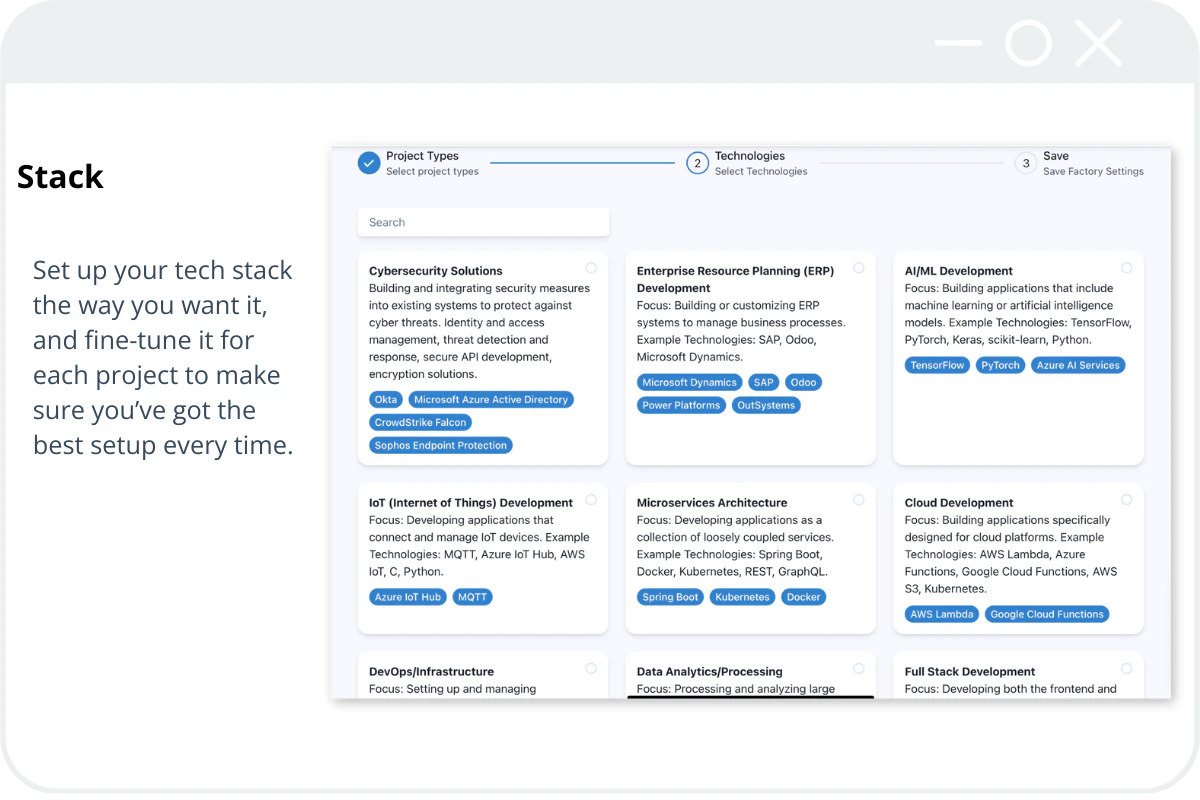Check the AI/ML Development card
The image size is (1200, 800).
(x=1126, y=267)
